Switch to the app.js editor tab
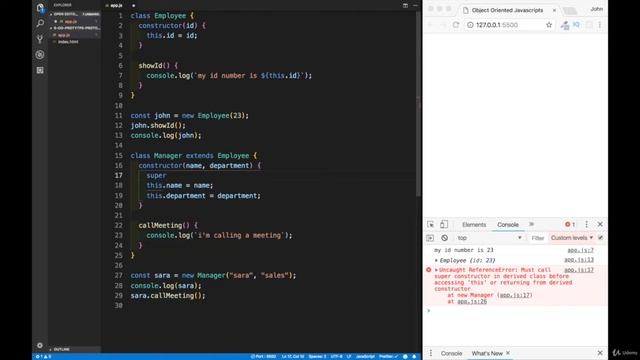Screen dimensions: 640x360 (116, 6)
